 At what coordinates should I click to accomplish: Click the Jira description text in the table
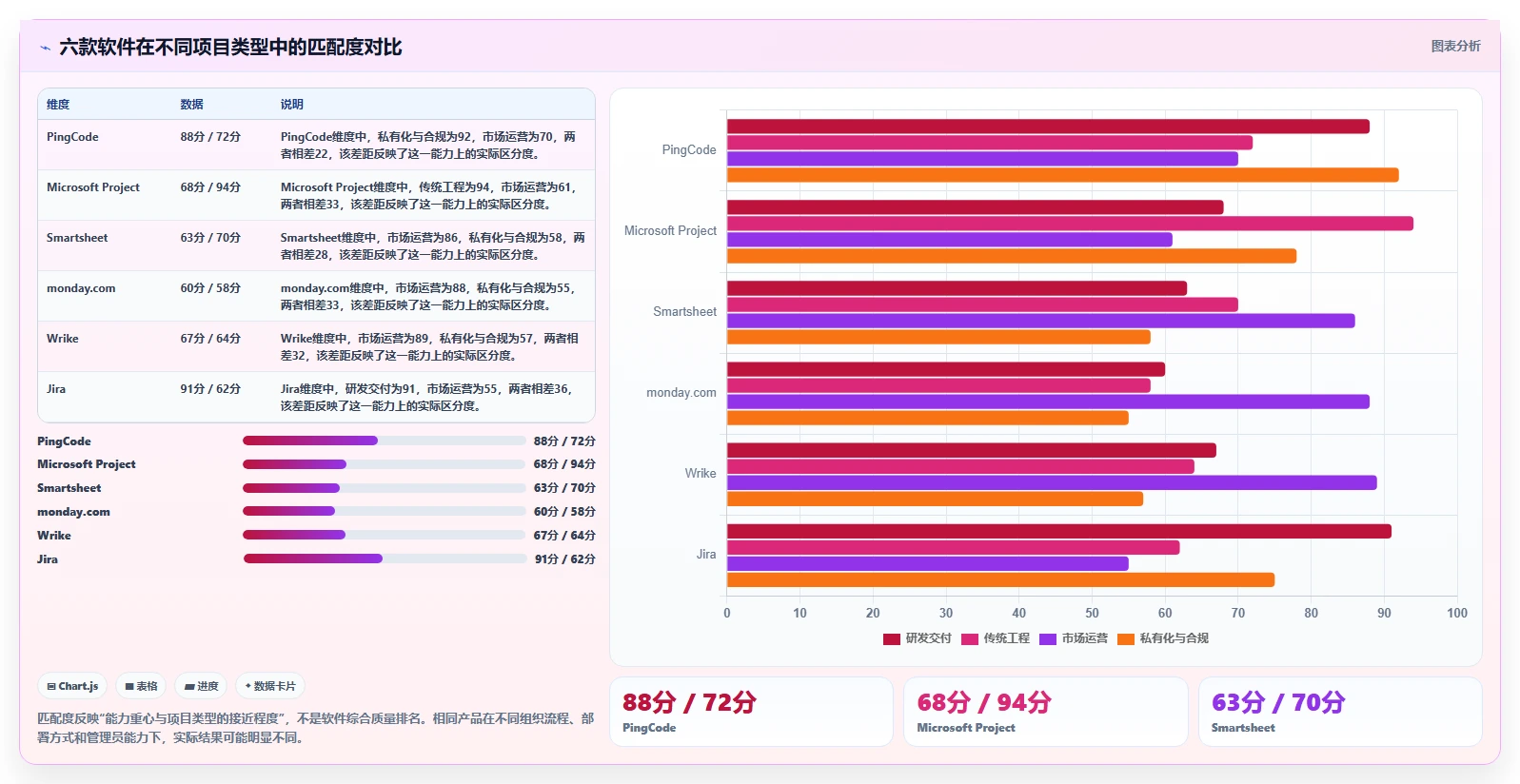[426, 398]
